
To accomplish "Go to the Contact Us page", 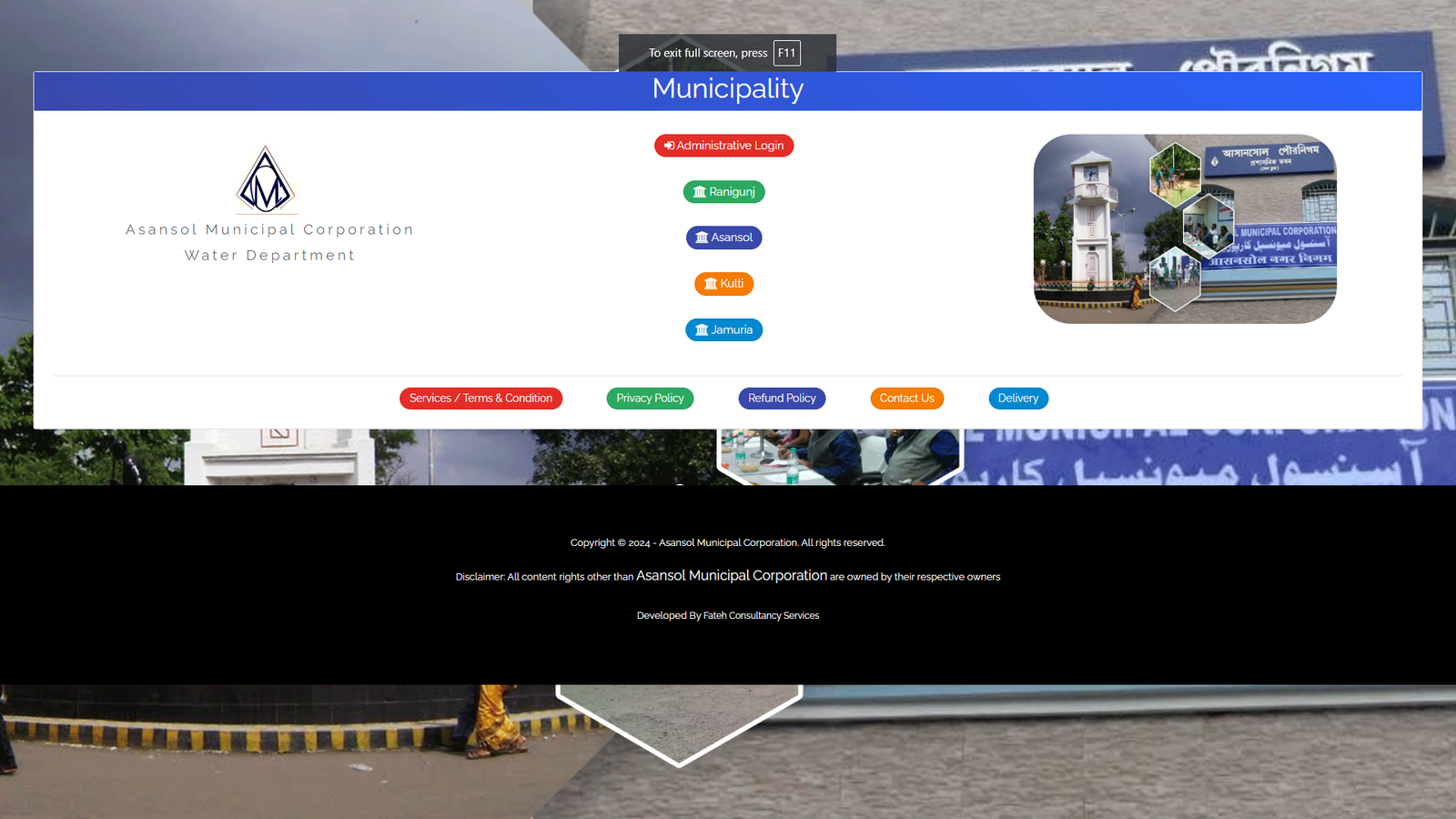I will pos(906,399).
